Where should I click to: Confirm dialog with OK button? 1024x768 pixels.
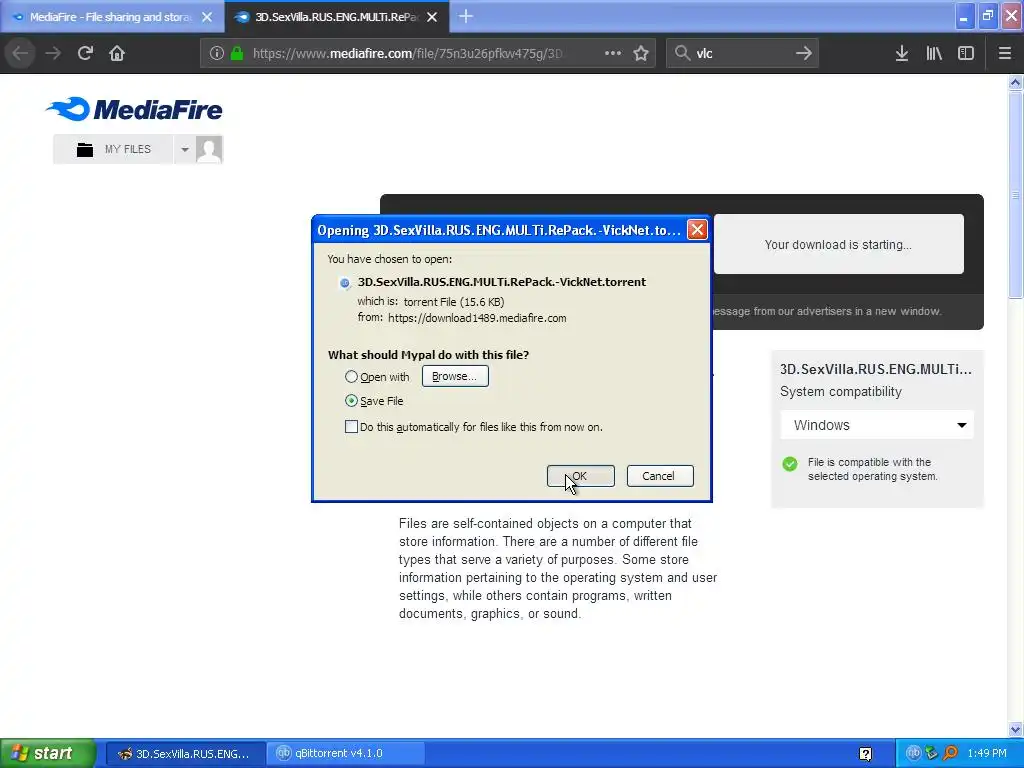pyautogui.click(x=581, y=476)
